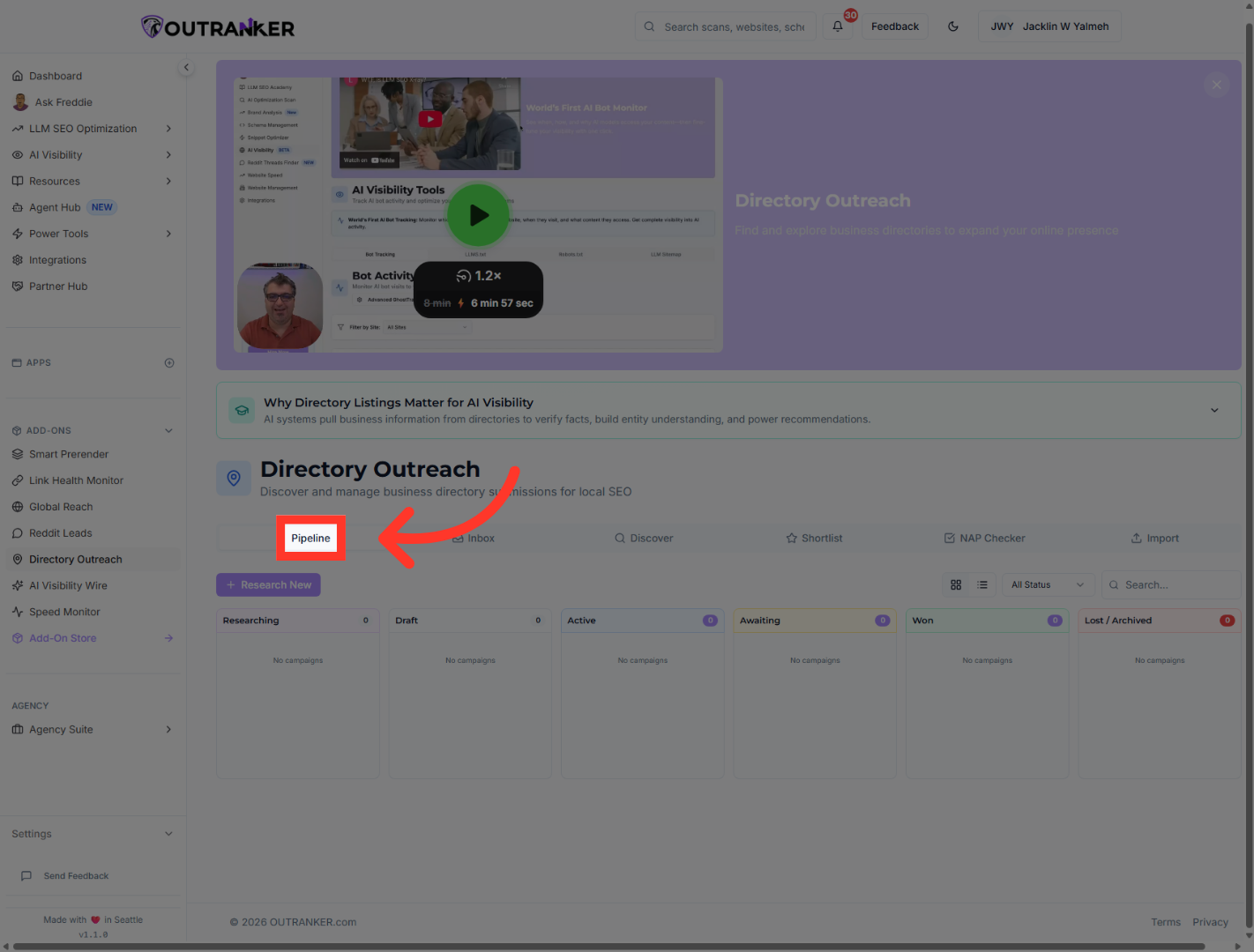This screenshot has width=1254, height=952.
Task: Switch to the Discover tab
Action: pyautogui.click(x=644, y=539)
